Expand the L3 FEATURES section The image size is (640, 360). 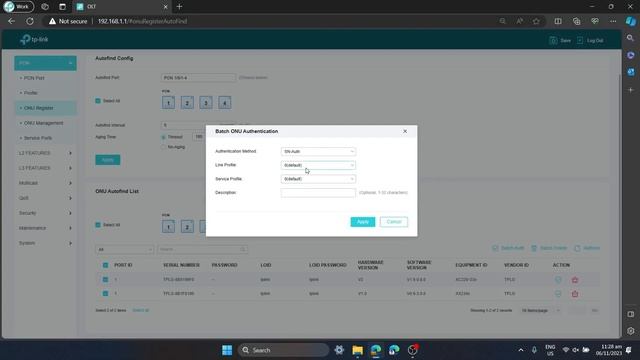click(x=45, y=168)
